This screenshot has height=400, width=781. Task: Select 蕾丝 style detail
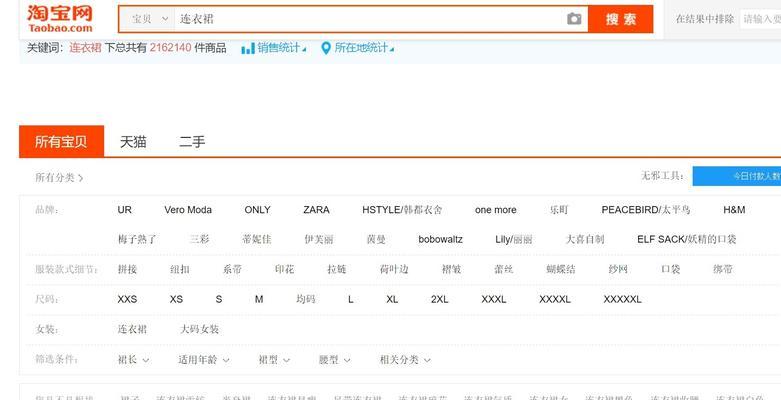[504, 269]
